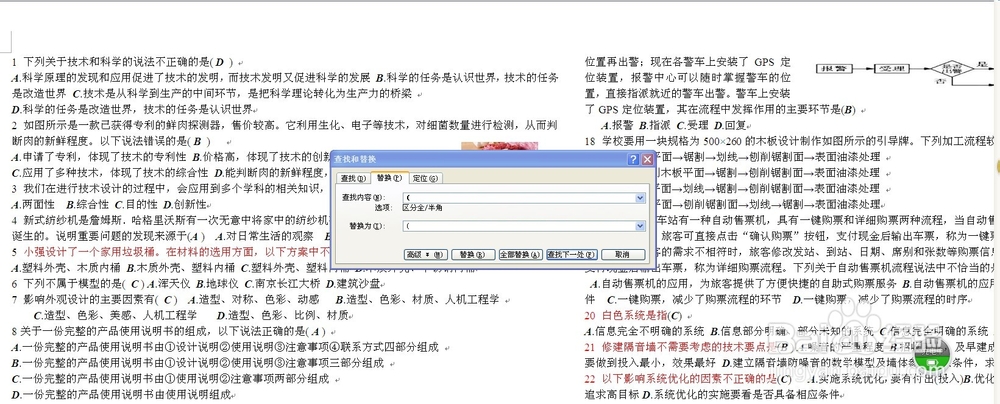The height and width of the screenshot is (404, 1000).
Task: Select the 替换 tab
Action: pos(388,177)
